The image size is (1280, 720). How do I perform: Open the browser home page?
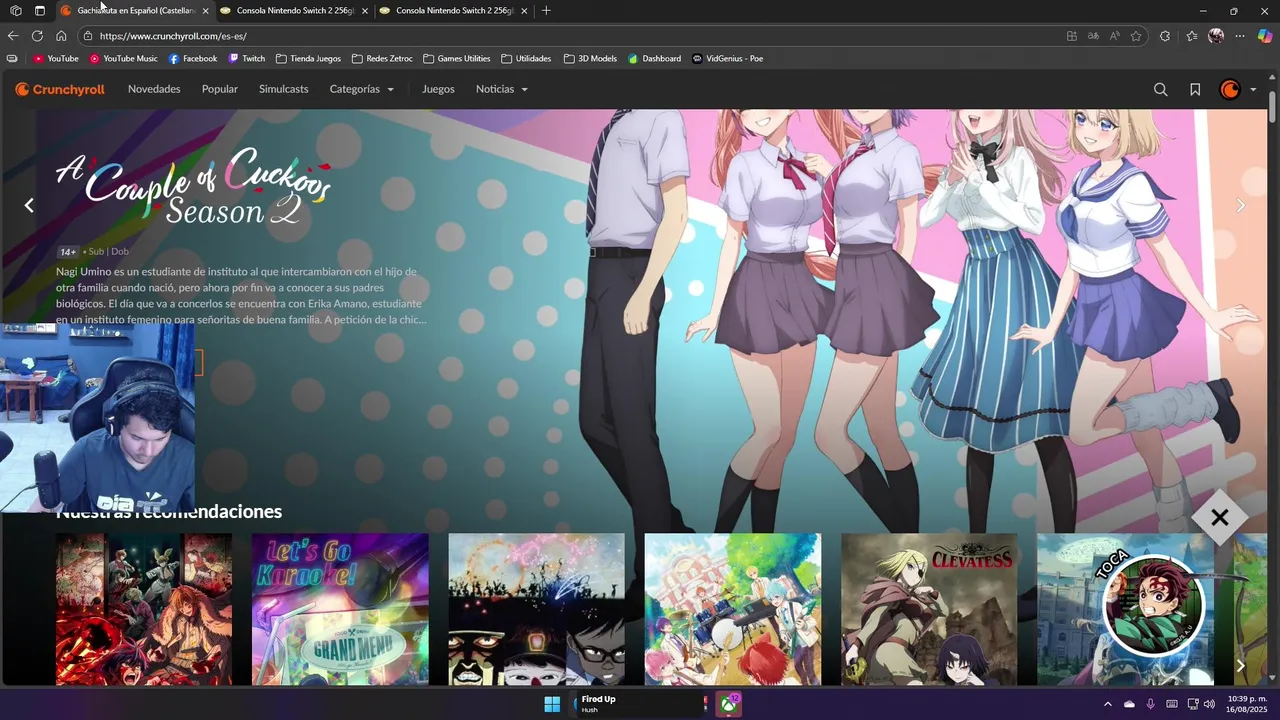(61, 36)
